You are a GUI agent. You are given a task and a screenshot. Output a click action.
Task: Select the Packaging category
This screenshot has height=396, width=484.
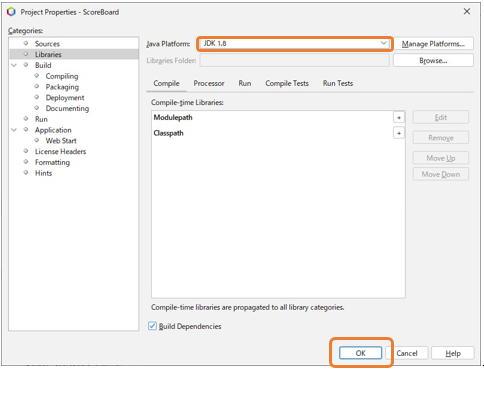click(62, 87)
